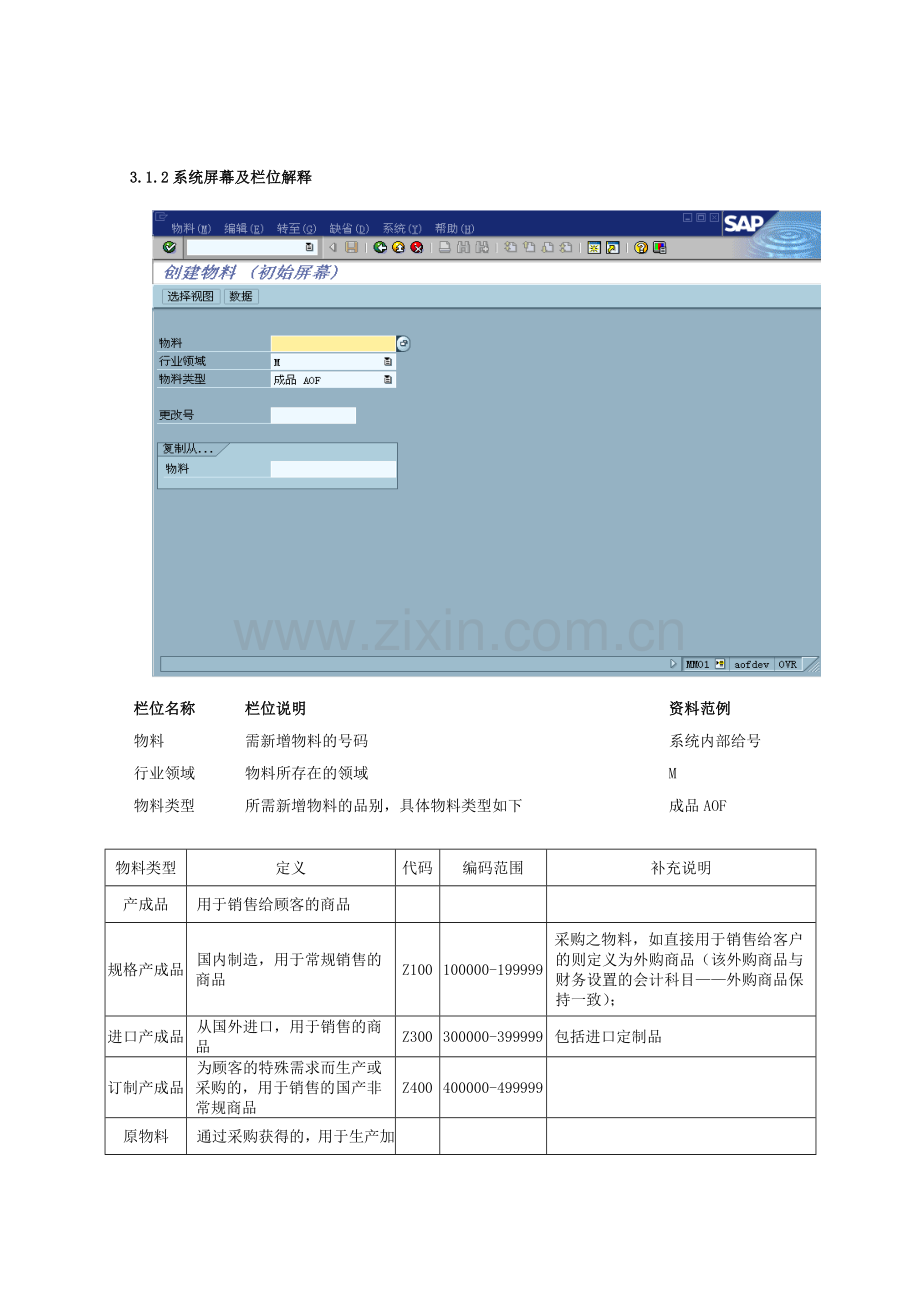Click the Print icon in toolbar

coord(445,247)
